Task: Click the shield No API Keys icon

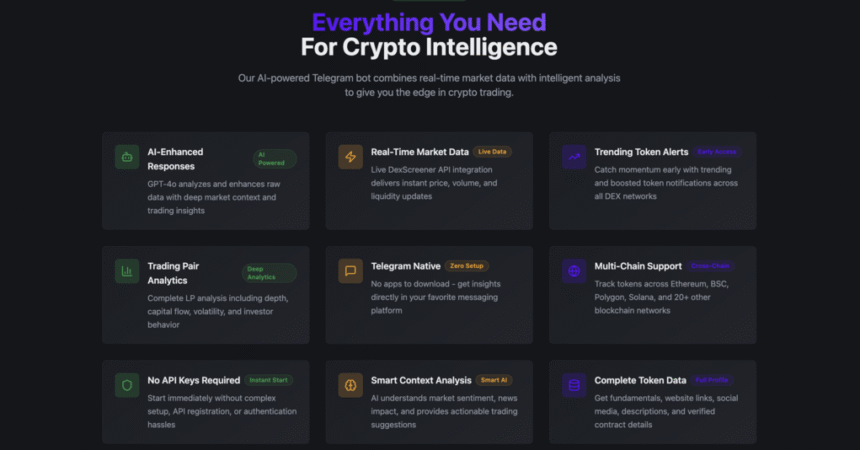Action: (x=127, y=385)
